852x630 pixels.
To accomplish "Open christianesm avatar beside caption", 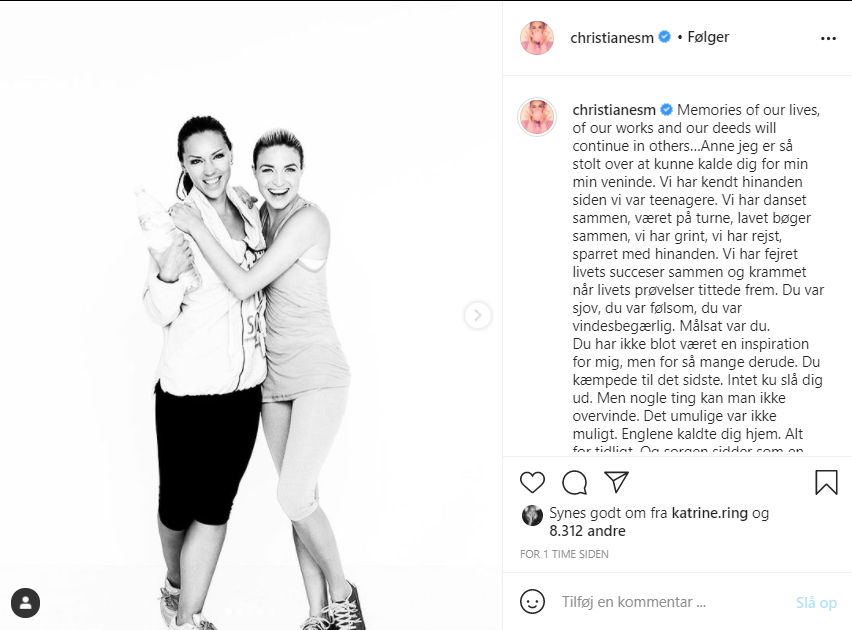I will [x=537, y=117].
